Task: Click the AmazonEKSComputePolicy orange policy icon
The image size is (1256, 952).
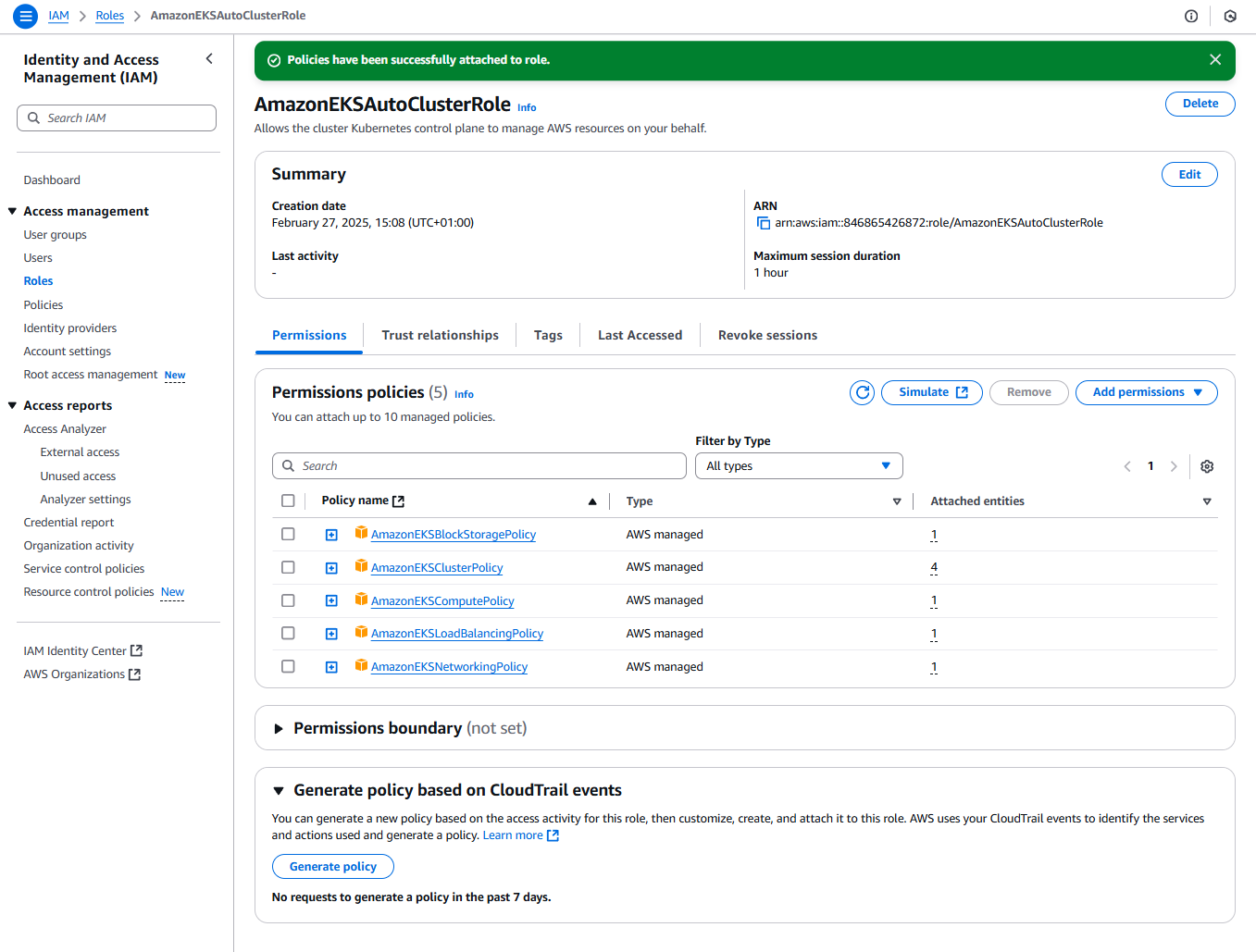Action: [361, 600]
